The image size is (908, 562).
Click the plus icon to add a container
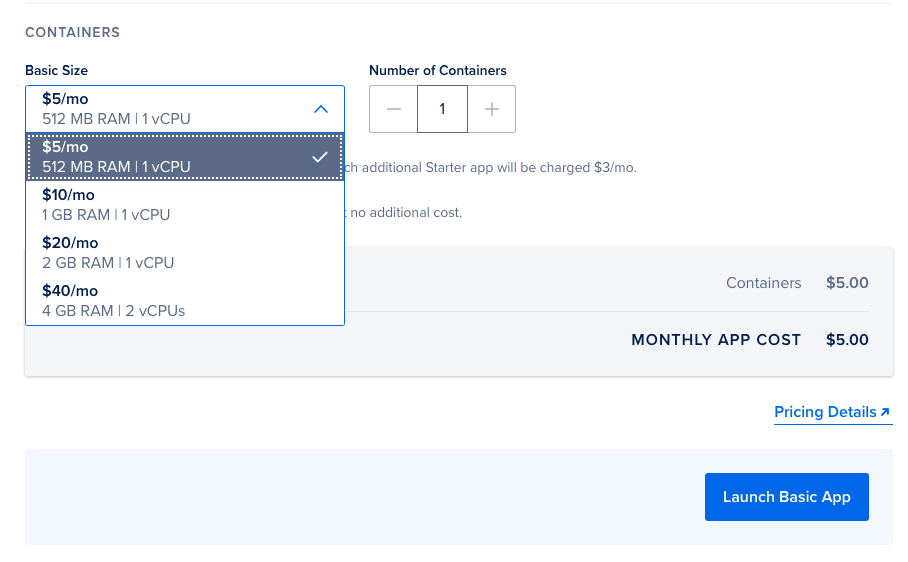click(x=492, y=109)
